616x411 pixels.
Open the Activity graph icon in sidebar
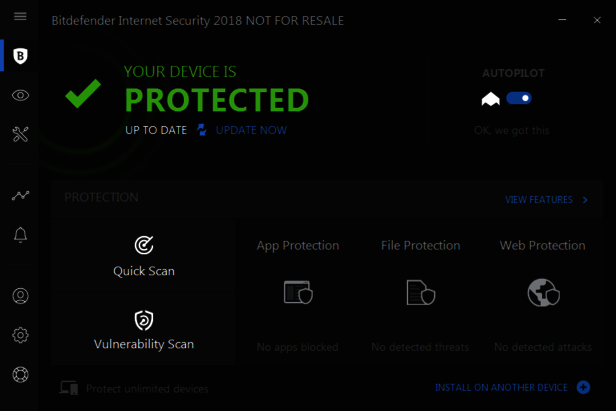tap(20, 196)
